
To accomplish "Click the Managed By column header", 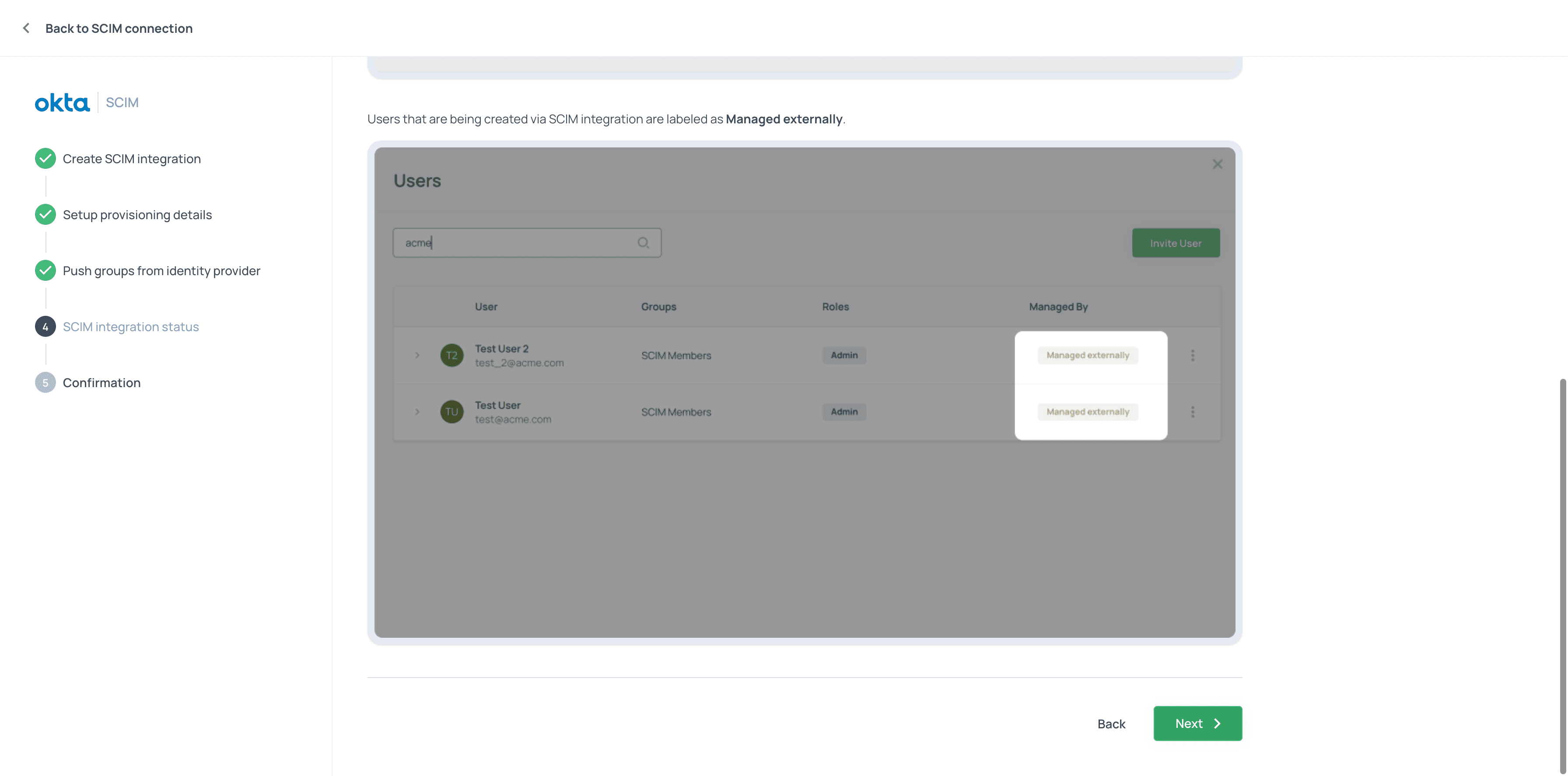I will 1058,307.
